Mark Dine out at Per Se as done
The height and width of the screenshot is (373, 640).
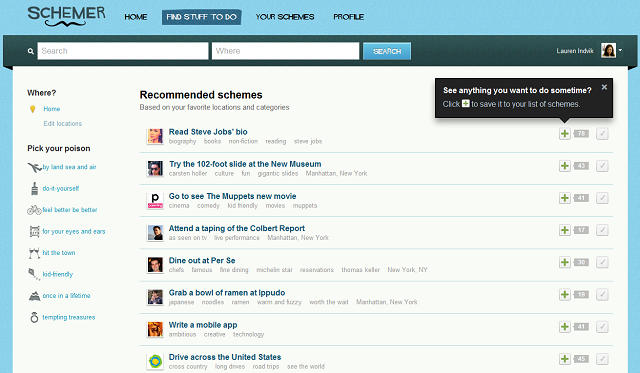(x=602, y=262)
